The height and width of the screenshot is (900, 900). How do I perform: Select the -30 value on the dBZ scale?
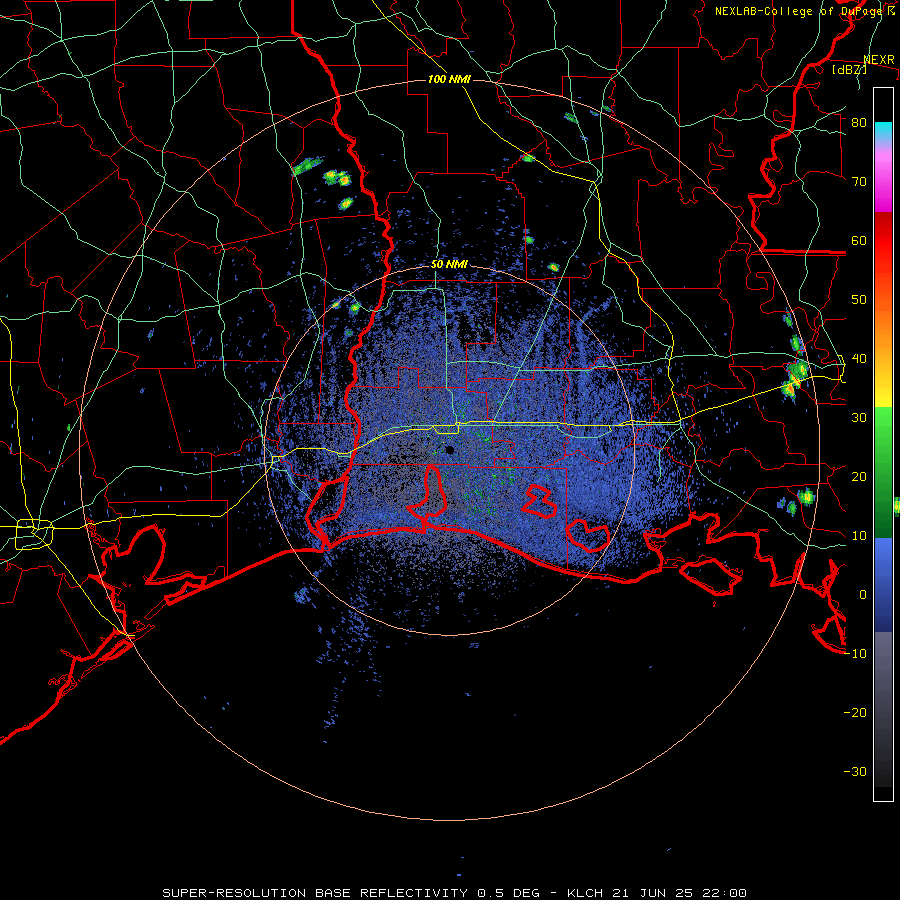tap(855, 772)
